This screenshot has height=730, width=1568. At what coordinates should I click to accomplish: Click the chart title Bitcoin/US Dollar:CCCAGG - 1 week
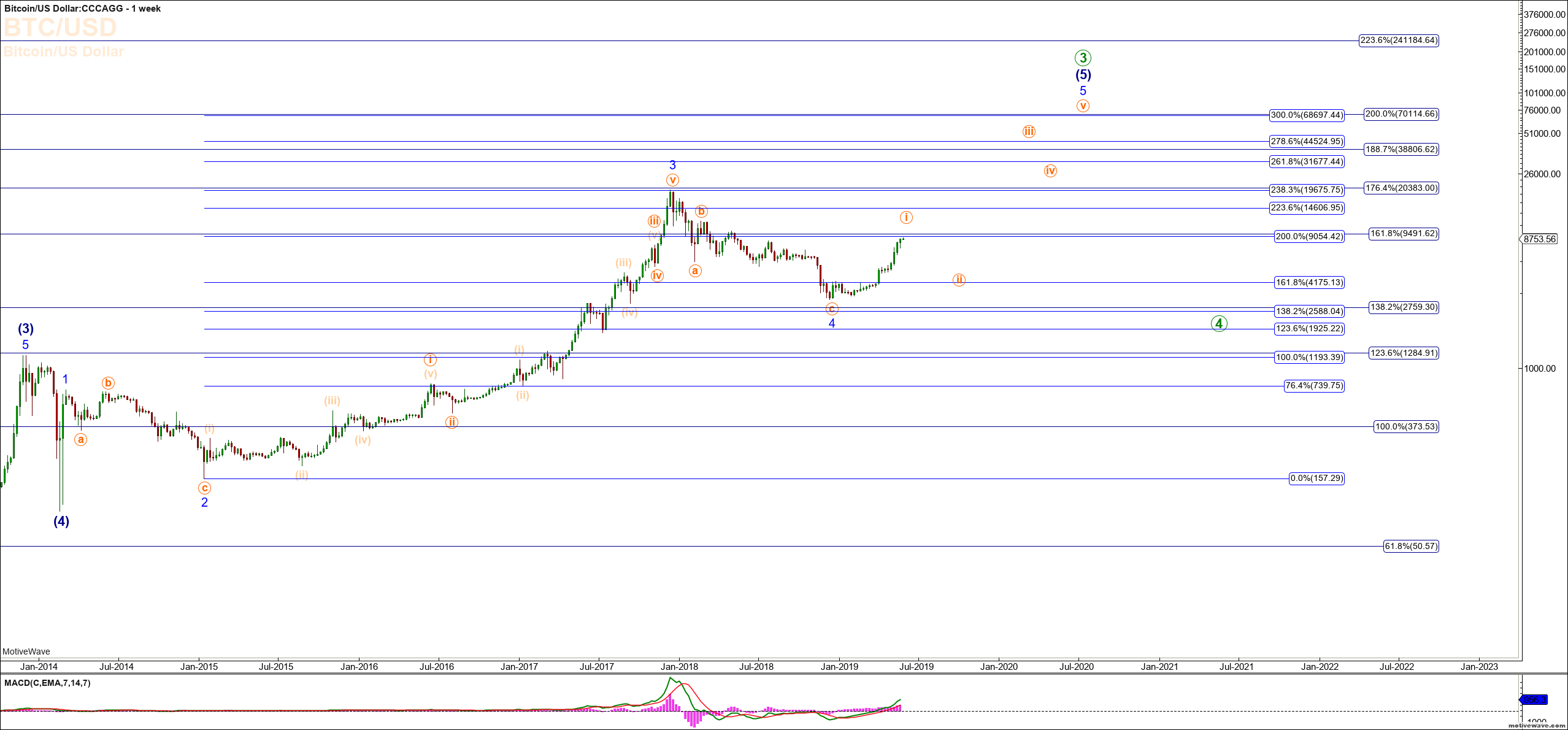82,9
